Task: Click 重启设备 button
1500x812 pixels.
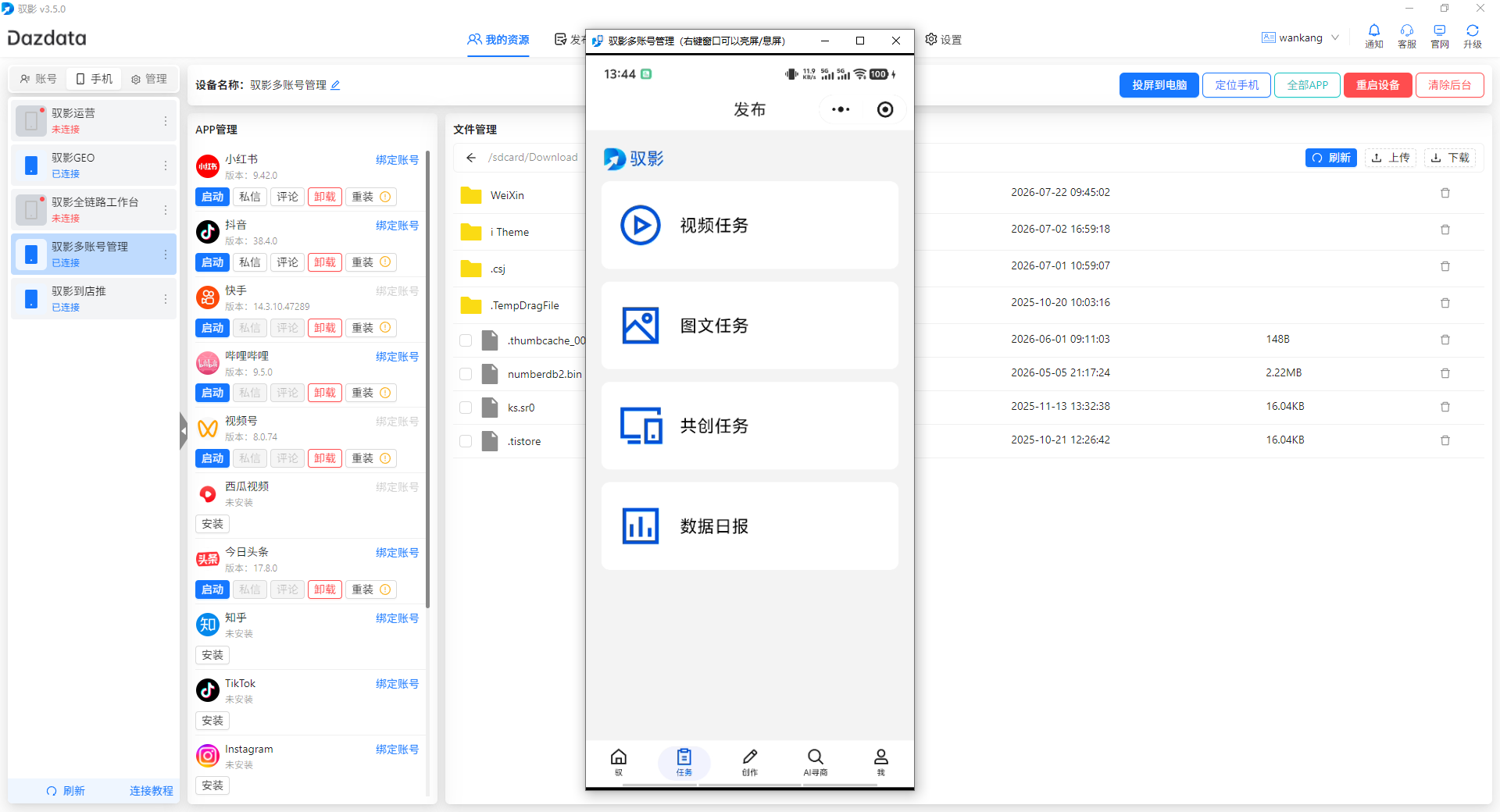Action: click(1378, 85)
